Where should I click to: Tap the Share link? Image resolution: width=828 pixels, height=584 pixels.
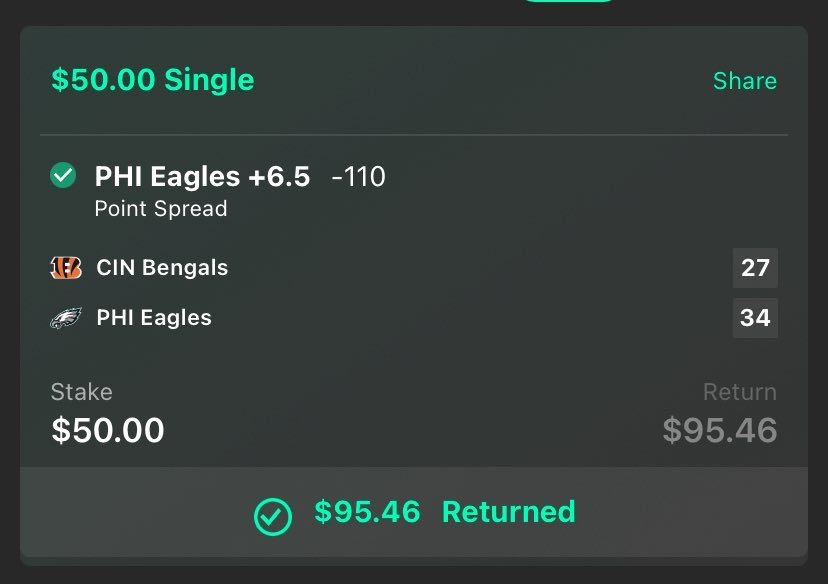745,81
